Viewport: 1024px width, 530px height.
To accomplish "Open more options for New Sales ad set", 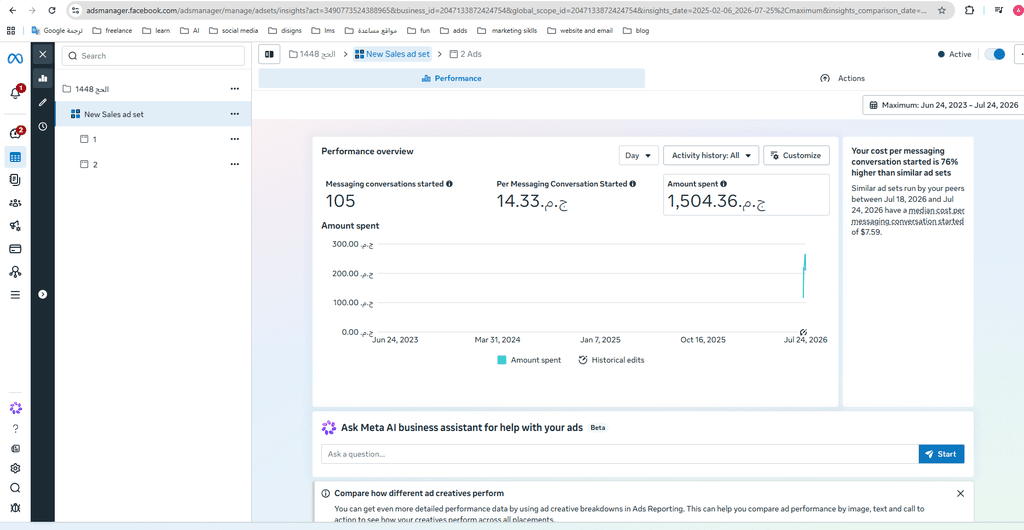I will tap(234, 114).
